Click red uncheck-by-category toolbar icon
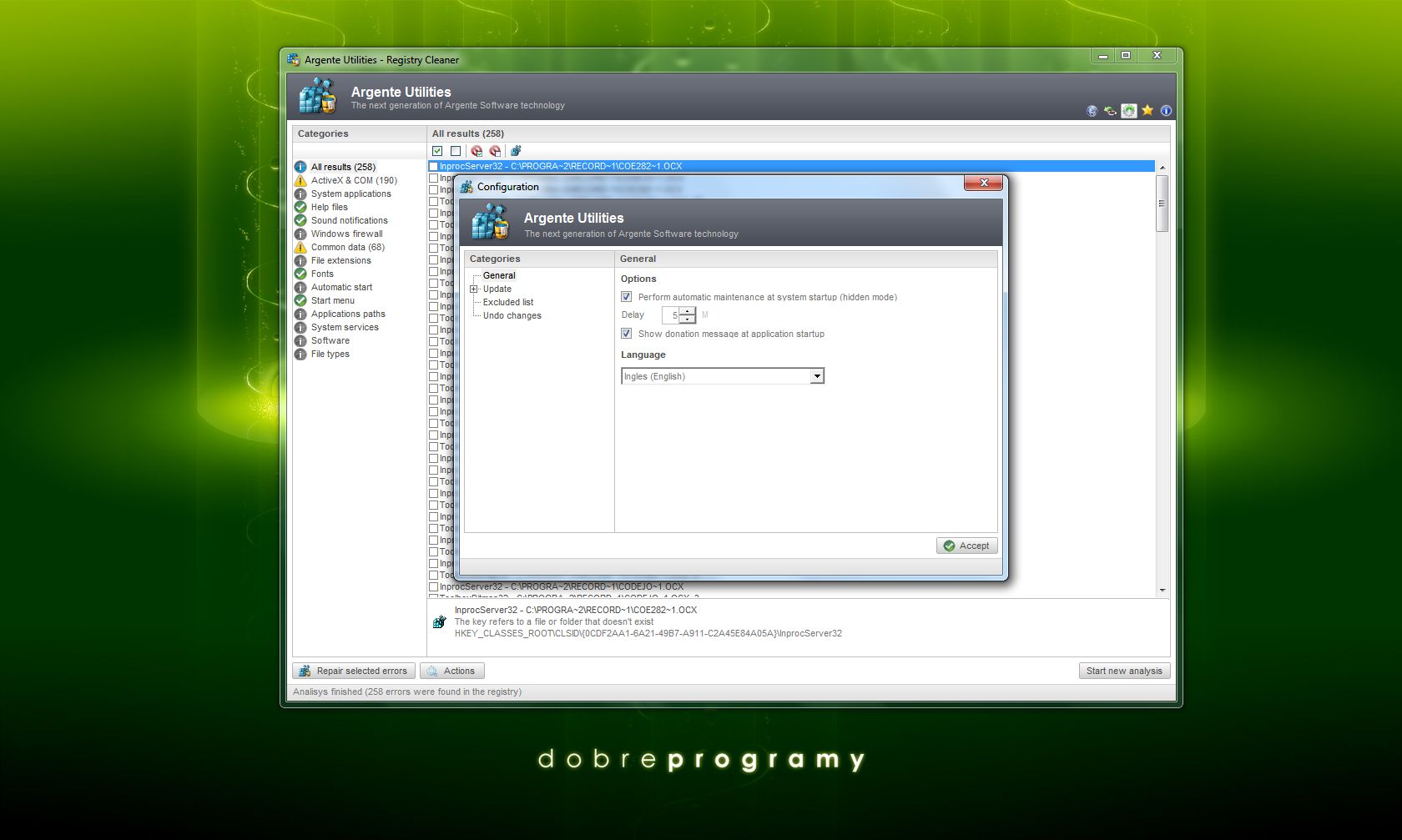1402x840 pixels. [x=495, y=151]
